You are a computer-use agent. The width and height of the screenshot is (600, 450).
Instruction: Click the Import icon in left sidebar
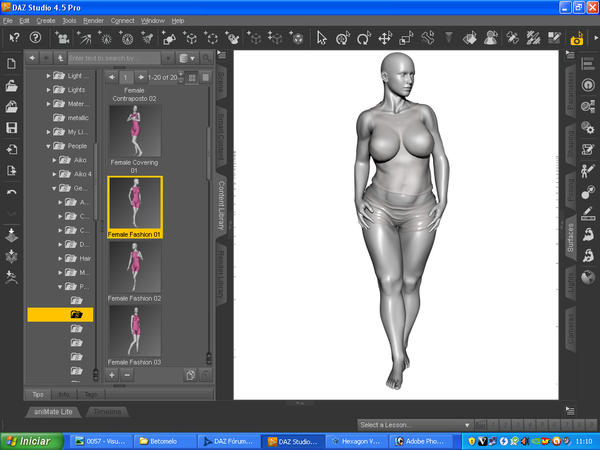coord(11,149)
